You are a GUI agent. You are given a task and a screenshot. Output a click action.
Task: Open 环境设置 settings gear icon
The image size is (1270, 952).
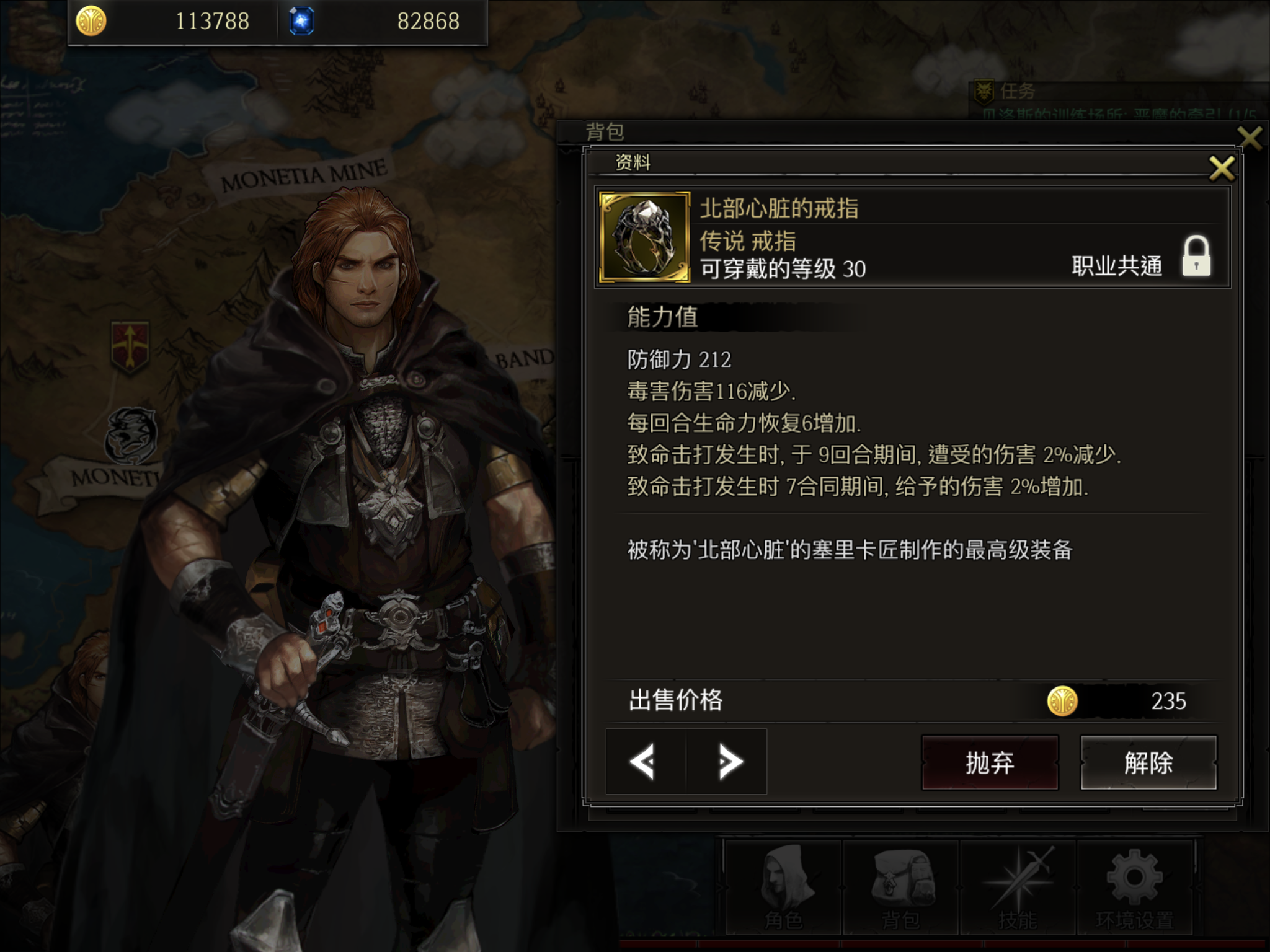click(x=1135, y=888)
